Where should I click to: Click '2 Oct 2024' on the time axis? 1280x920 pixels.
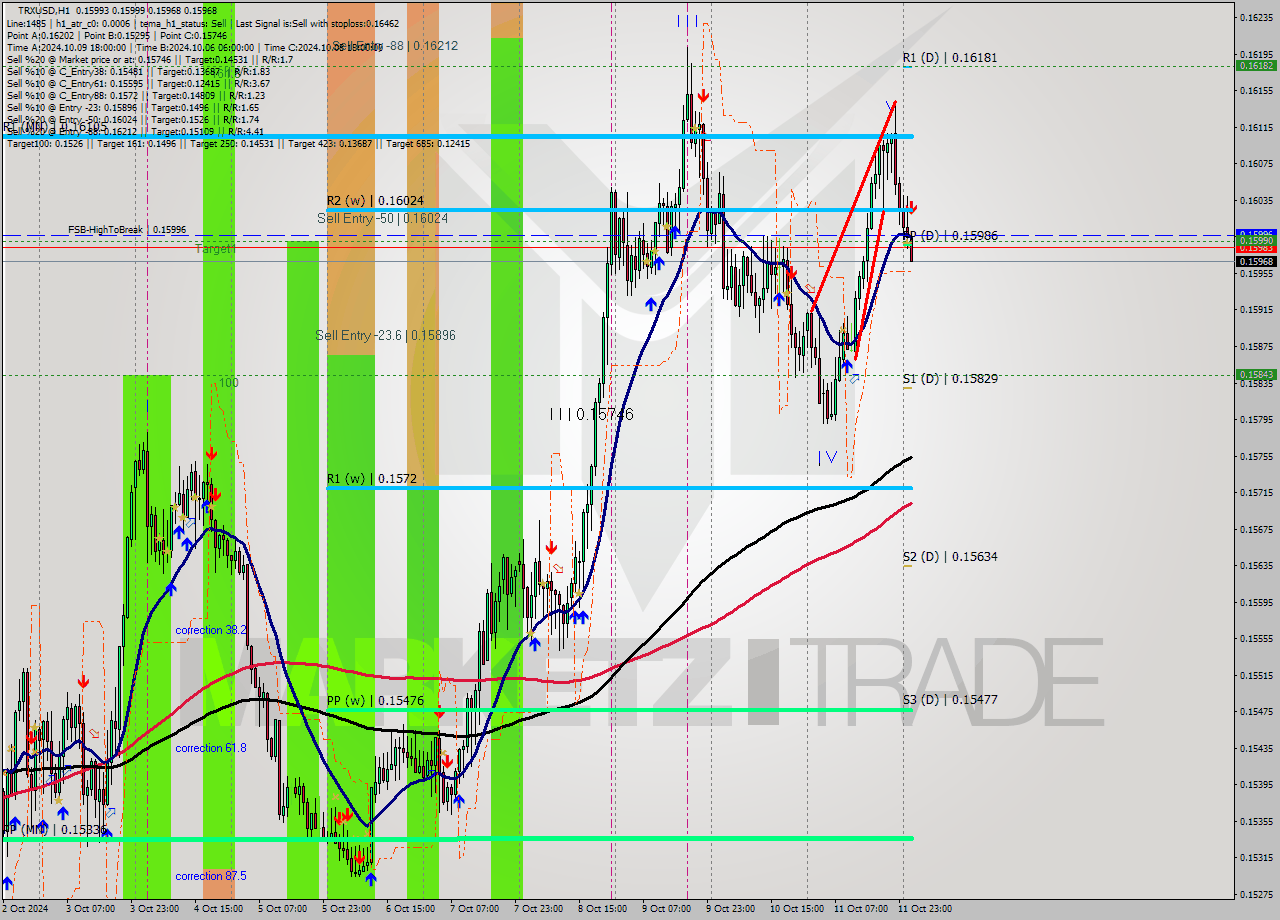[x=24, y=909]
